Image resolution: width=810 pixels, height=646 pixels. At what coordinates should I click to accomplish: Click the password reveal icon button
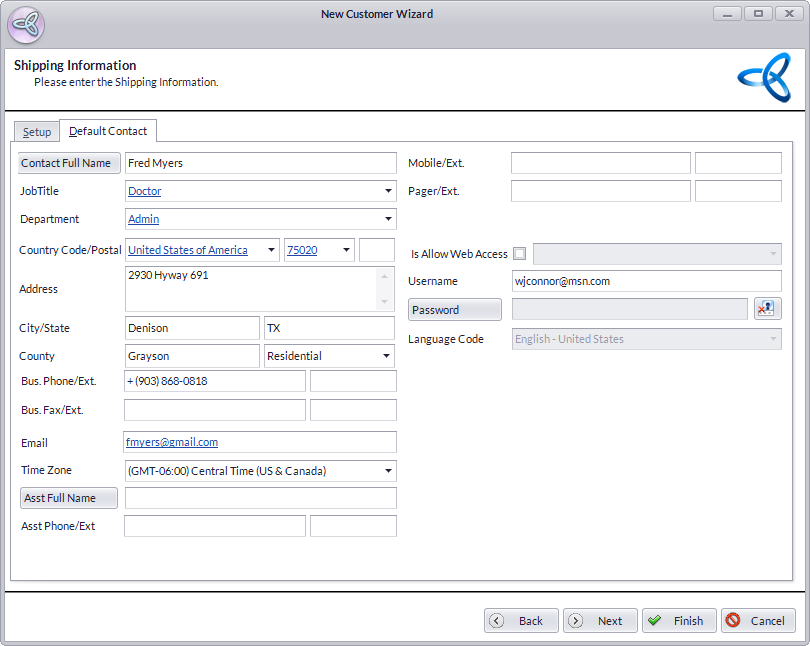point(767,310)
